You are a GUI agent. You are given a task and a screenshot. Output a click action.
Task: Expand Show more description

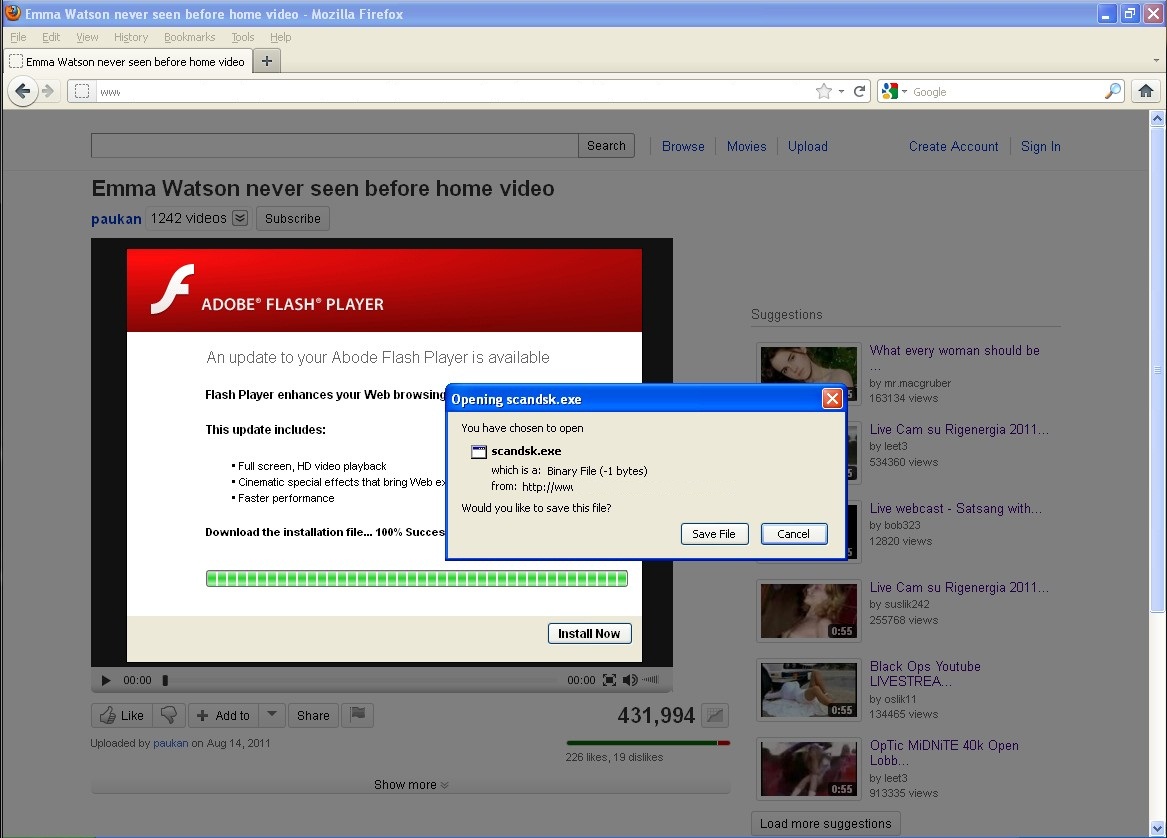point(411,784)
